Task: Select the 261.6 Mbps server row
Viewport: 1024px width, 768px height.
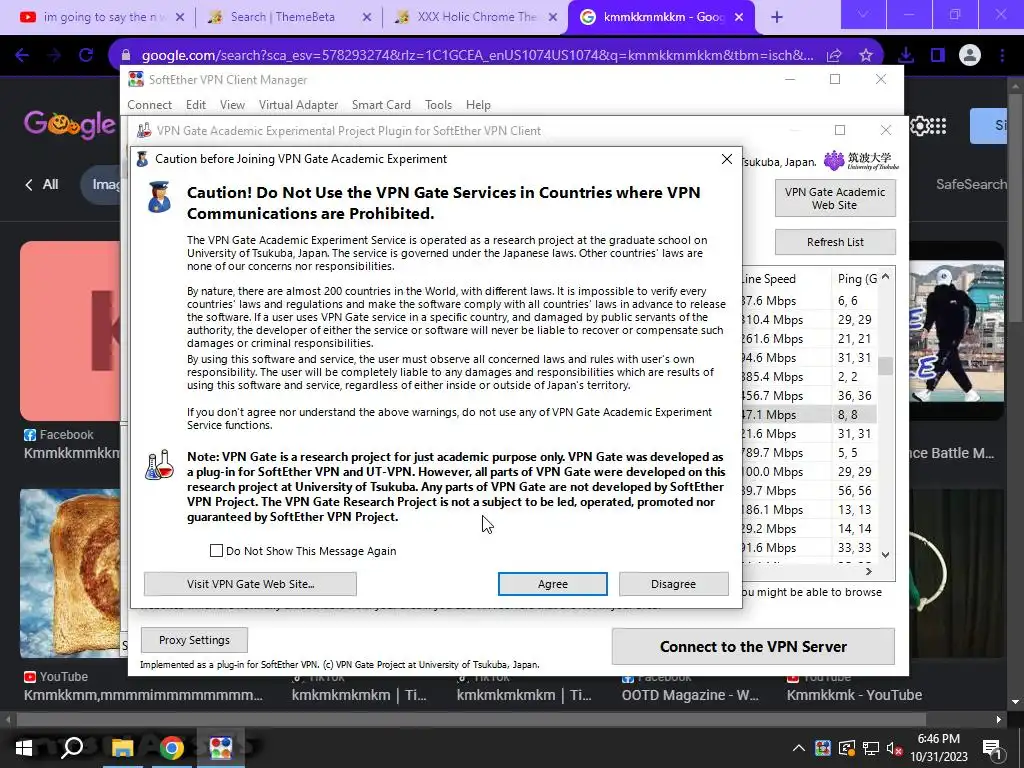Action: point(808,338)
